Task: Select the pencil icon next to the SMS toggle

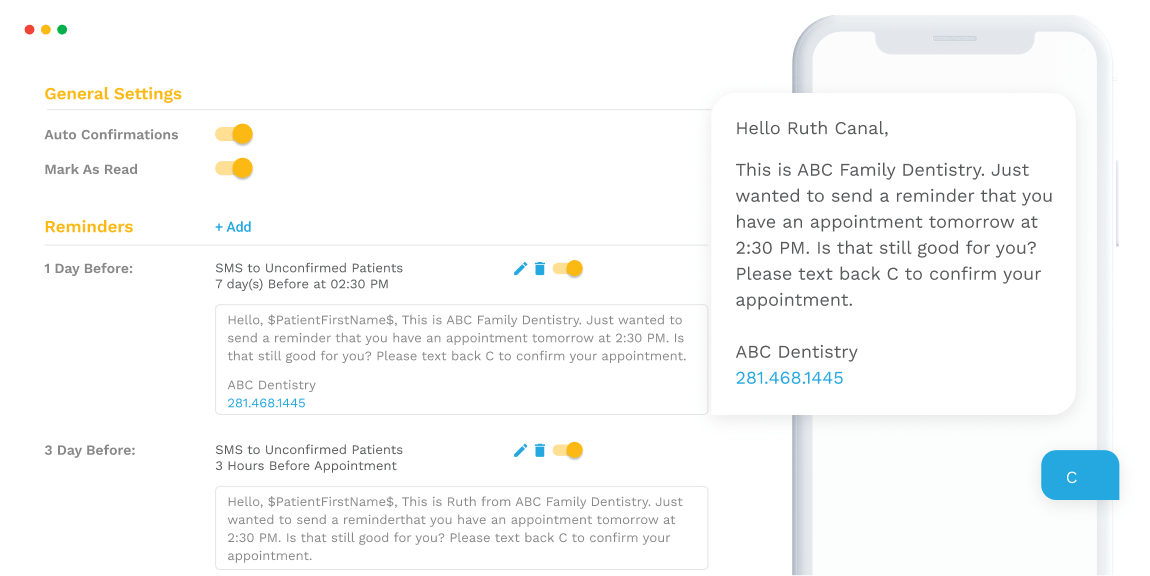Action: (x=520, y=268)
